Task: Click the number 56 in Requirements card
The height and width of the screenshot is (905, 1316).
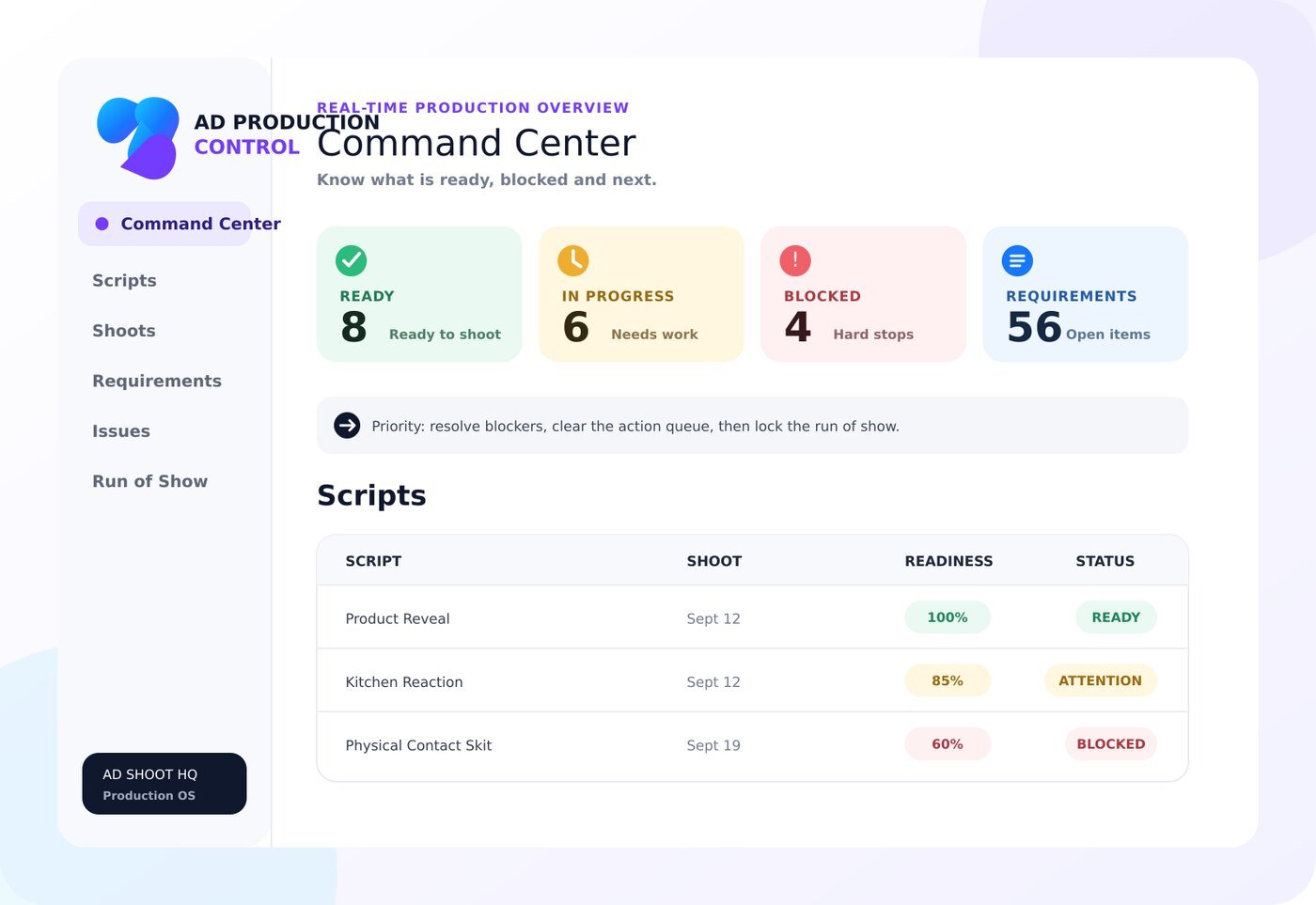Action: [x=1034, y=327]
